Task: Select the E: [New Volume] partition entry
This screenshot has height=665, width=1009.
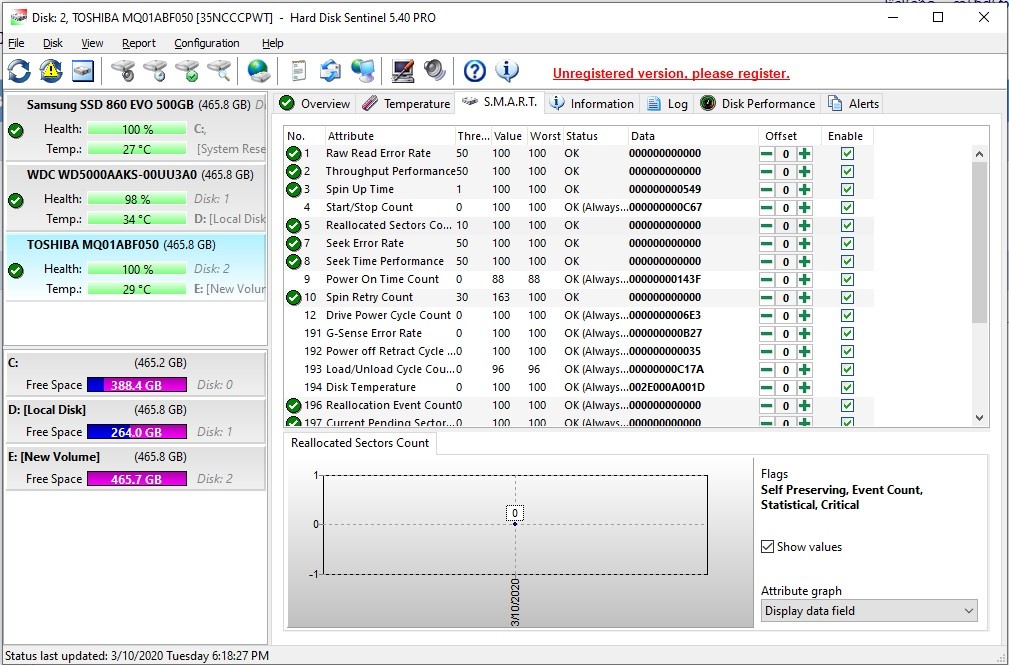Action: coord(135,468)
